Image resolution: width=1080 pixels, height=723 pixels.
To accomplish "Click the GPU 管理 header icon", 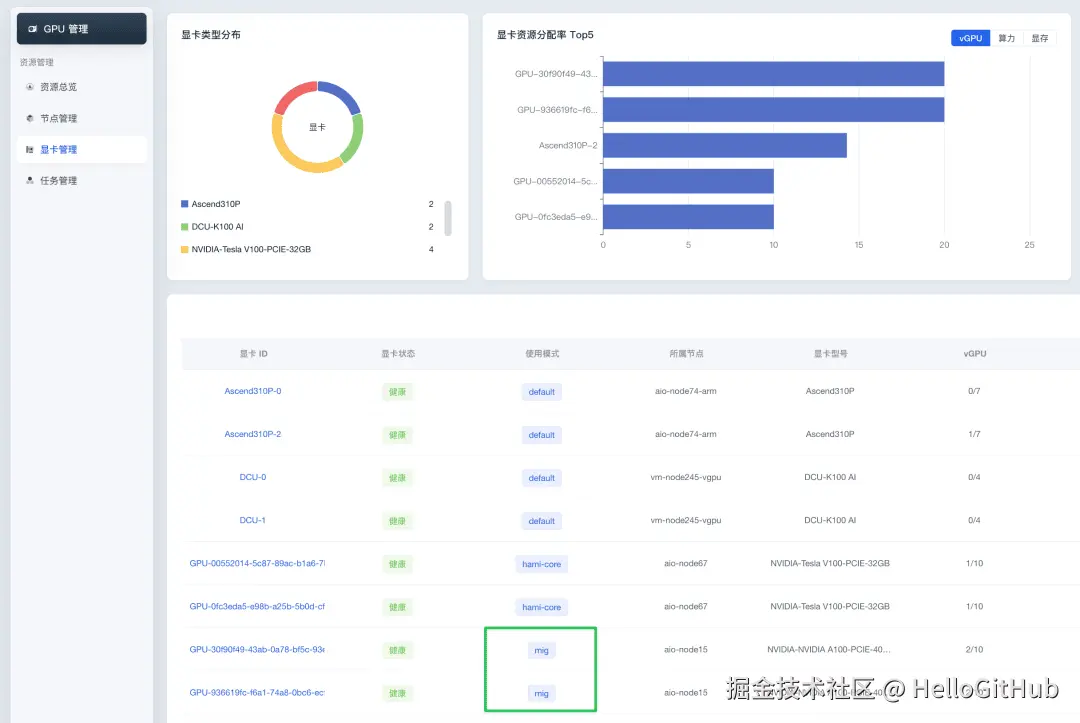I will (x=33, y=29).
